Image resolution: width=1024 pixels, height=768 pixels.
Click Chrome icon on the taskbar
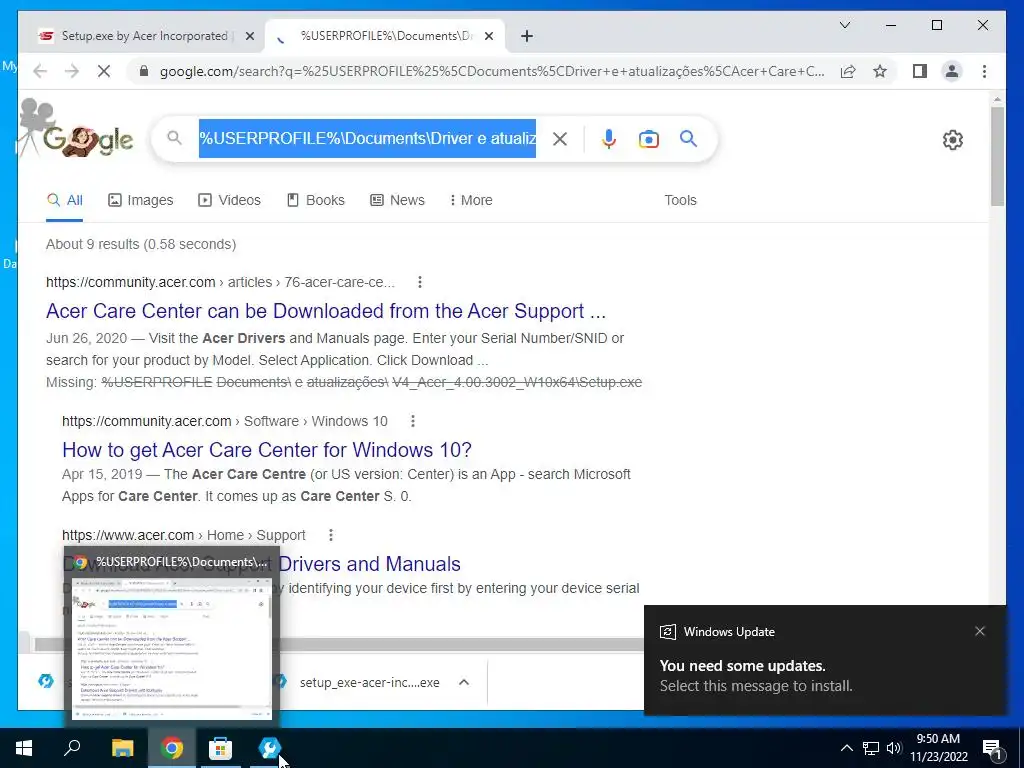tap(172, 748)
